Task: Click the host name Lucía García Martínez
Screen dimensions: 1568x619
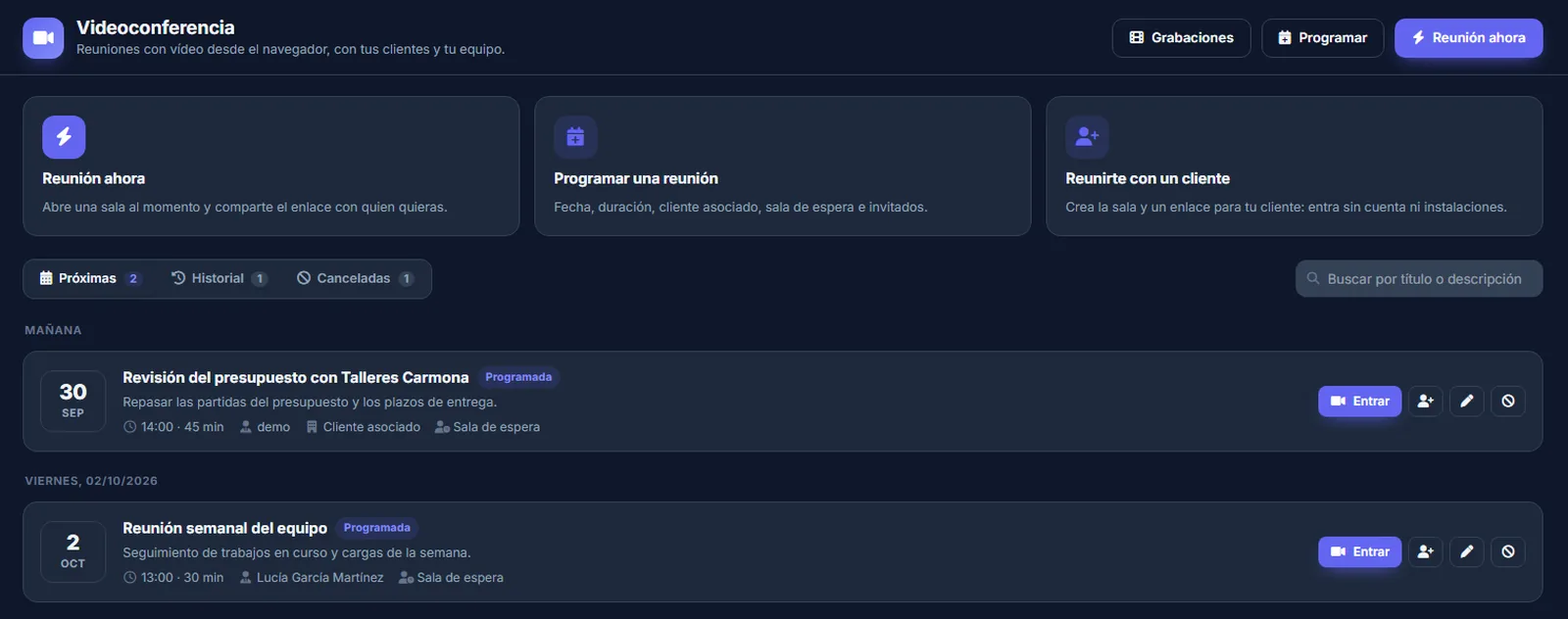Action: 320,578
